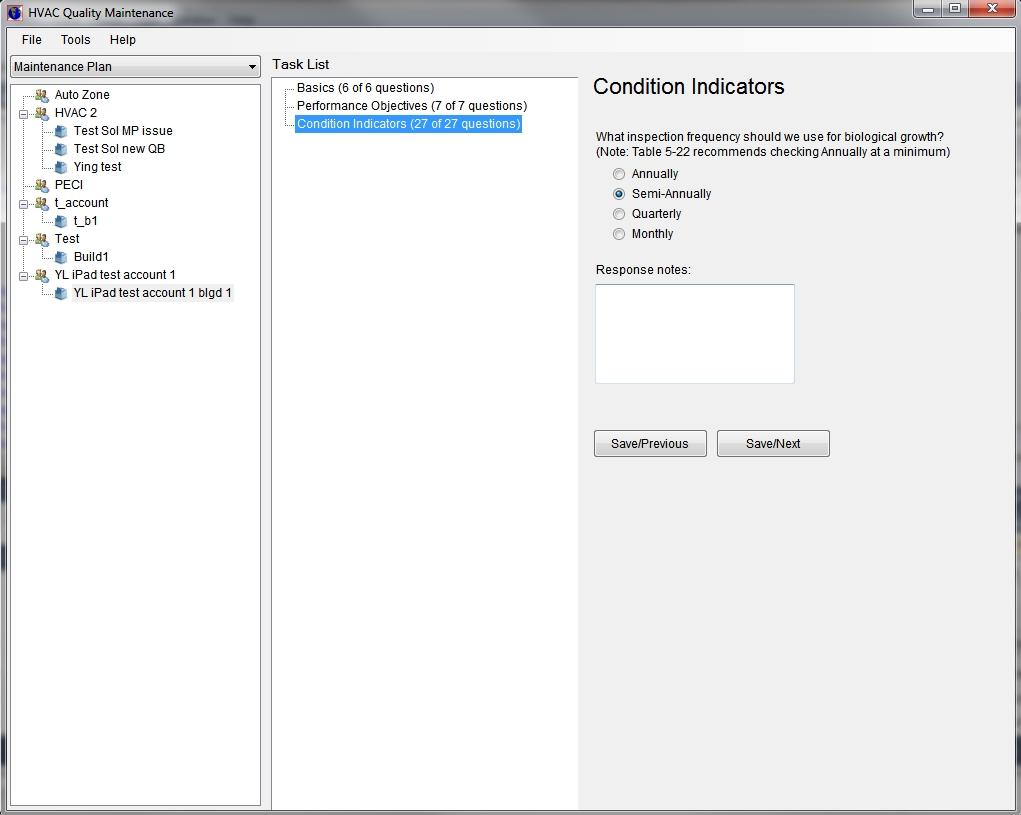Screen dimensions: 1021x815
Task: Select the HVAC 2 account label
Action: coord(76,113)
